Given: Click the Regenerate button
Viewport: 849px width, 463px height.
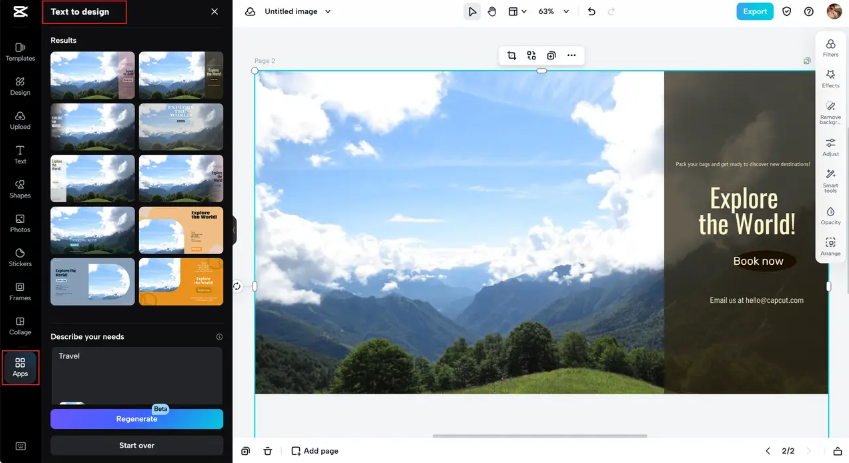Looking at the screenshot, I should click(137, 419).
